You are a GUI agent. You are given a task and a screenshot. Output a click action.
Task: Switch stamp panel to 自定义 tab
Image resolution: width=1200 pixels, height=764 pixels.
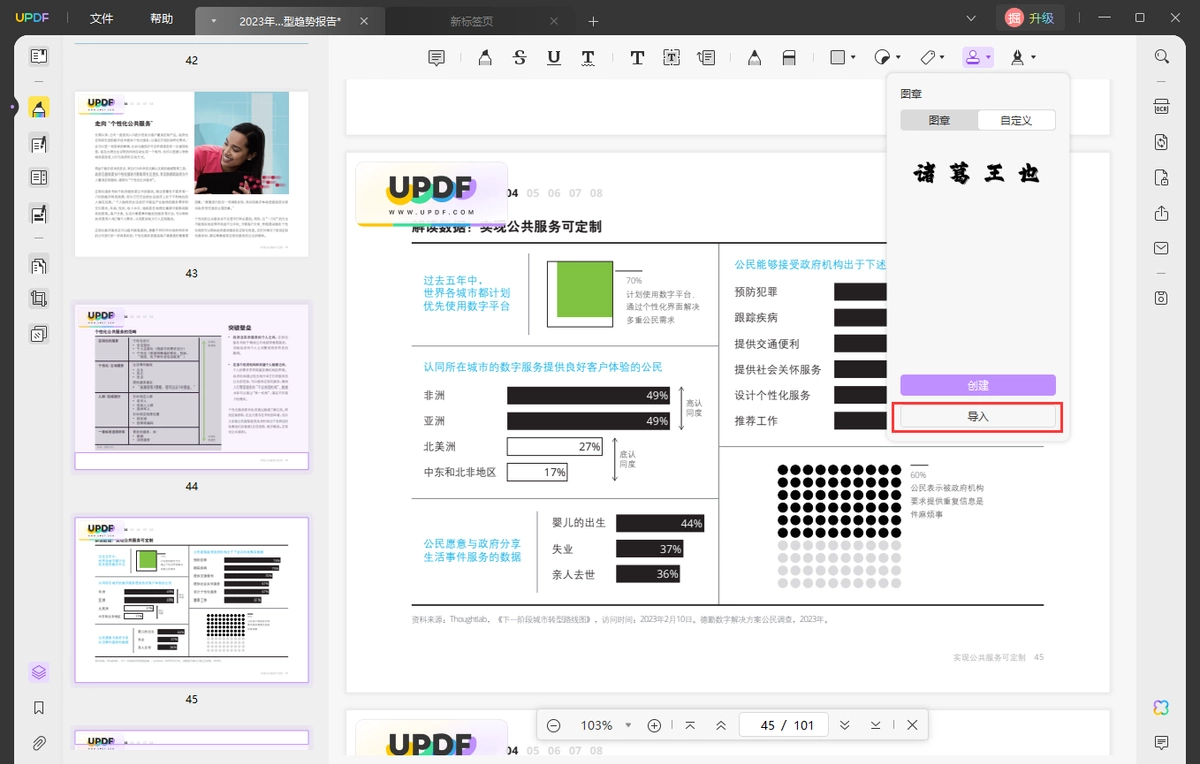coord(1016,120)
